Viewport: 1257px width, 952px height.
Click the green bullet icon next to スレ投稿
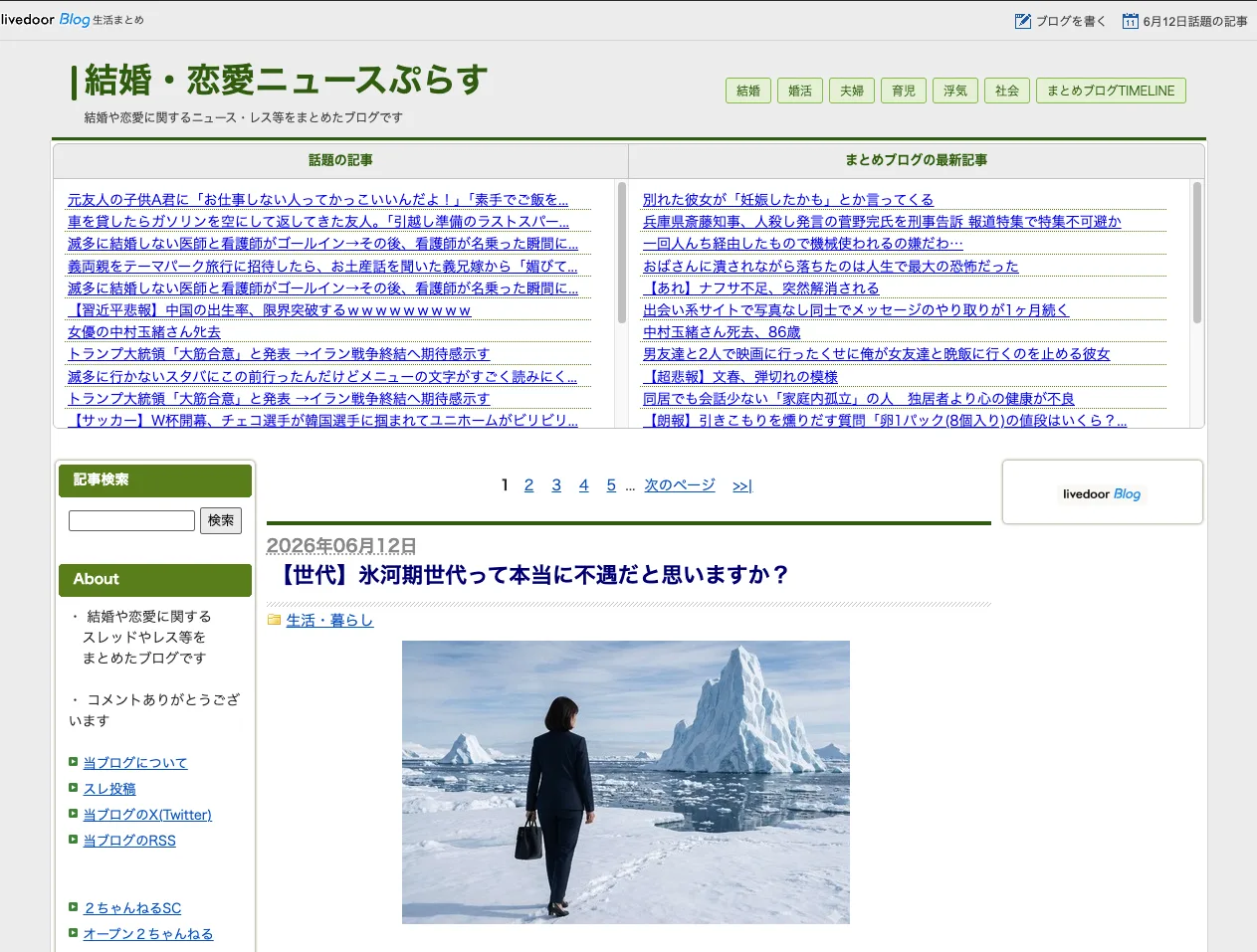[x=73, y=788]
